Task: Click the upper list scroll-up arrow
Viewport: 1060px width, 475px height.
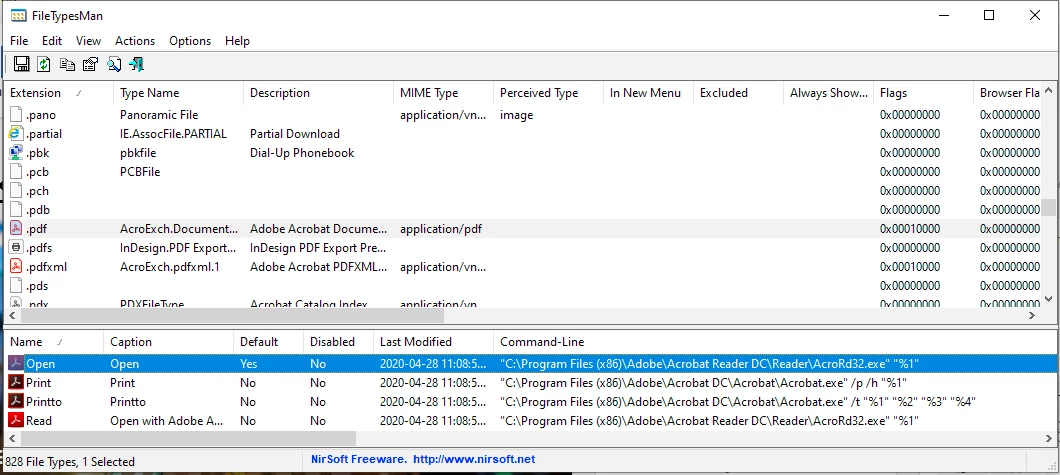Action: (x=1049, y=91)
